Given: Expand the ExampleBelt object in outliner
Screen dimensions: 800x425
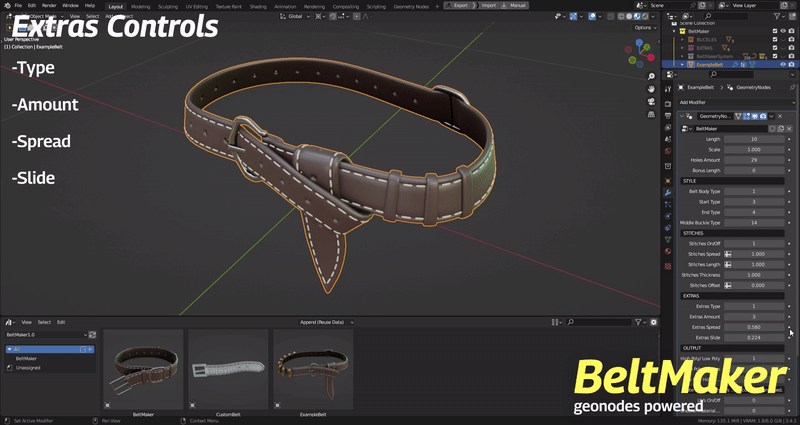Looking at the screenshot, I should 683,64.
